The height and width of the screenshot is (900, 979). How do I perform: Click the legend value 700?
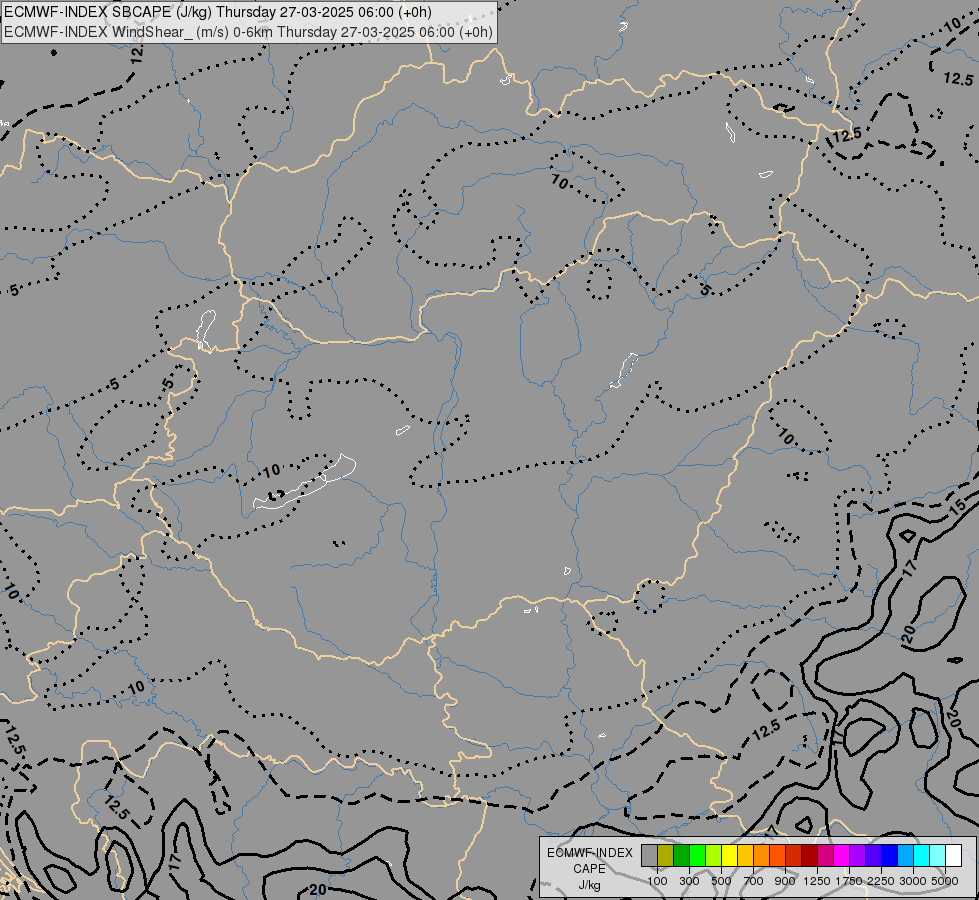[754, 881]
